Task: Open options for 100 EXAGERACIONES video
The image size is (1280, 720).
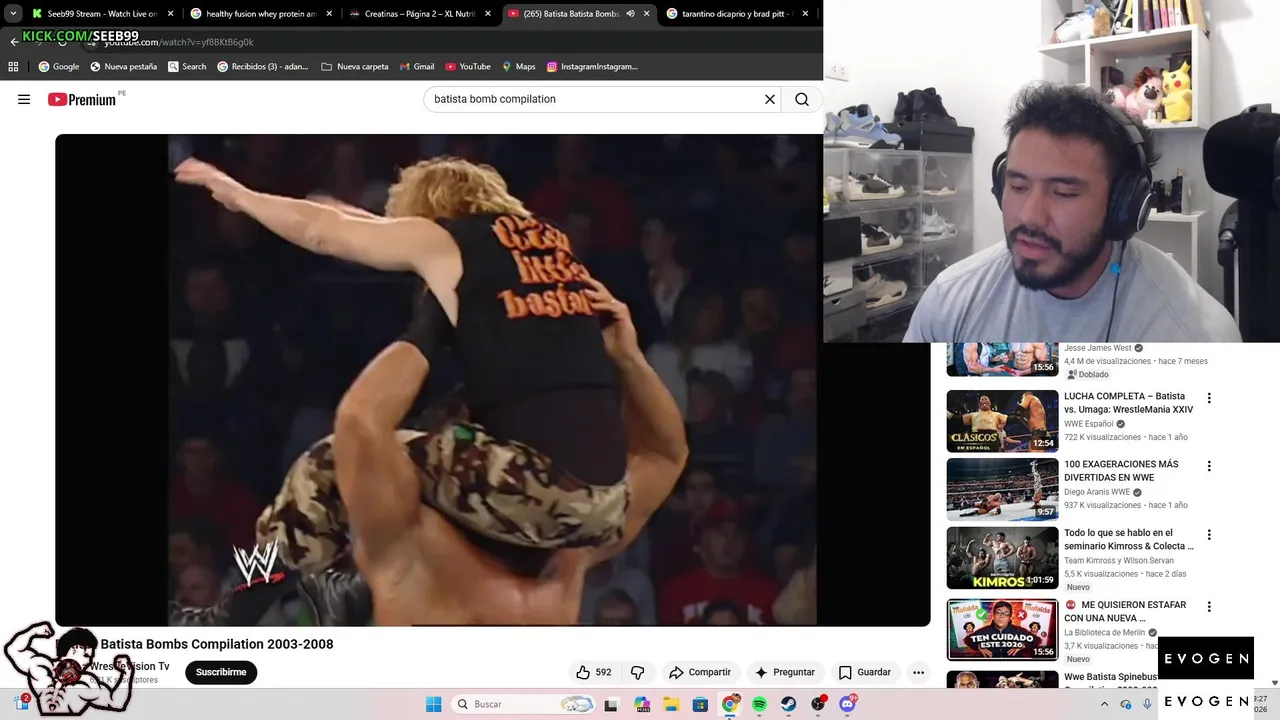Action: coord(1209,466)
